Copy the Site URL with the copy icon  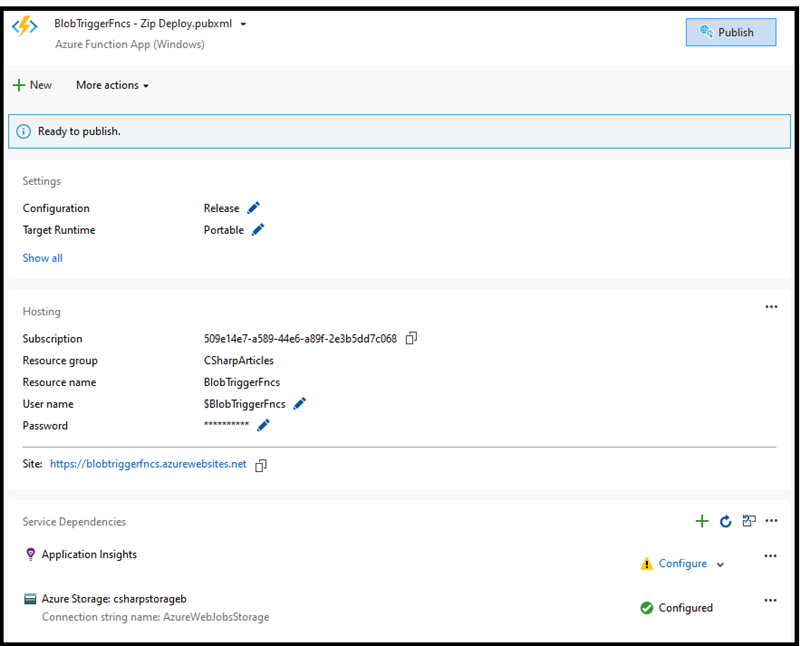(261, 464)
